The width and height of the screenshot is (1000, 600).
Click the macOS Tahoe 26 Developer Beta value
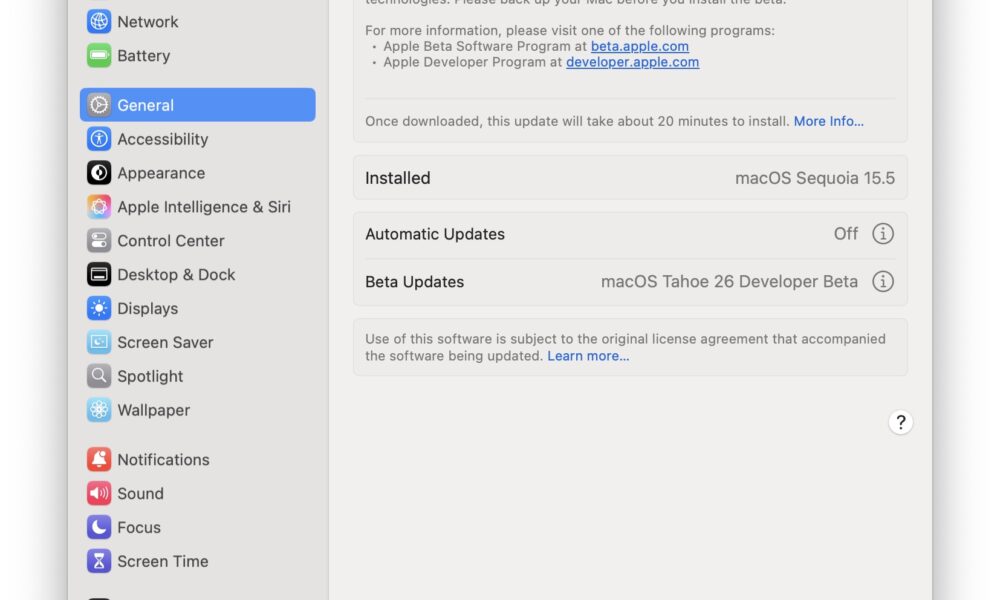coord(729,282)
